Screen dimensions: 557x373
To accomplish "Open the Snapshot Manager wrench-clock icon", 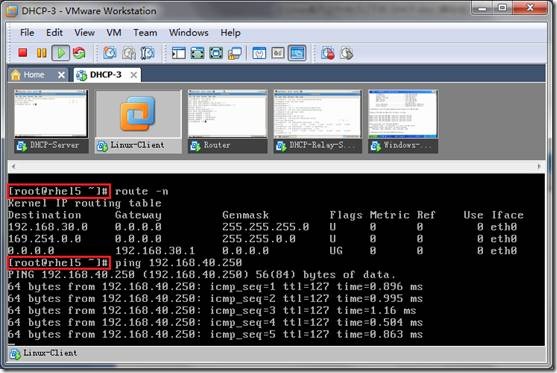I will tap(147, 53).
